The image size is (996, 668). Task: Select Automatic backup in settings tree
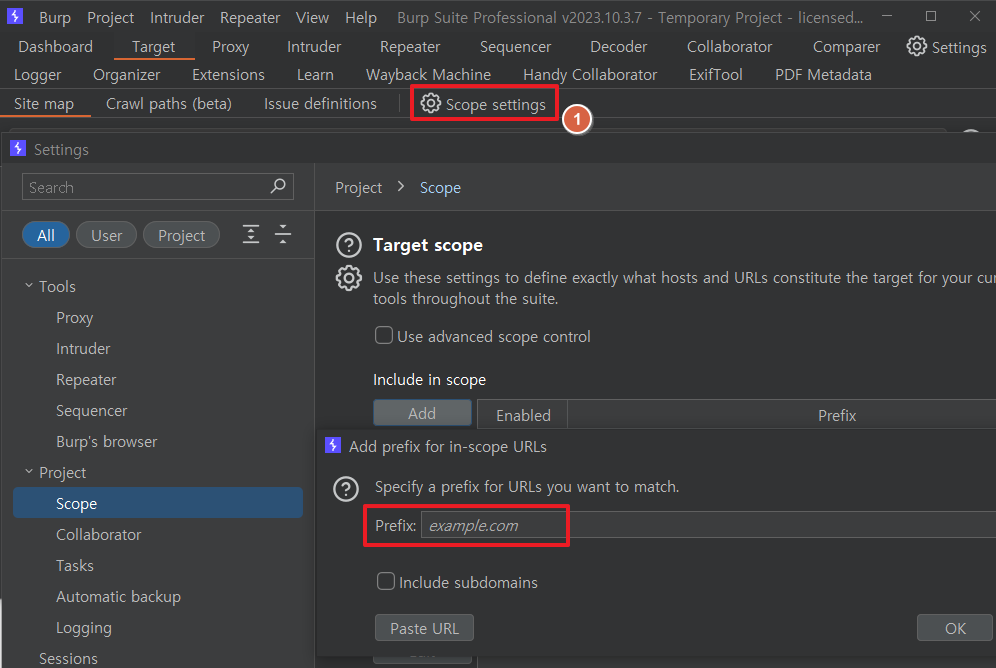[x=118, y=596]
